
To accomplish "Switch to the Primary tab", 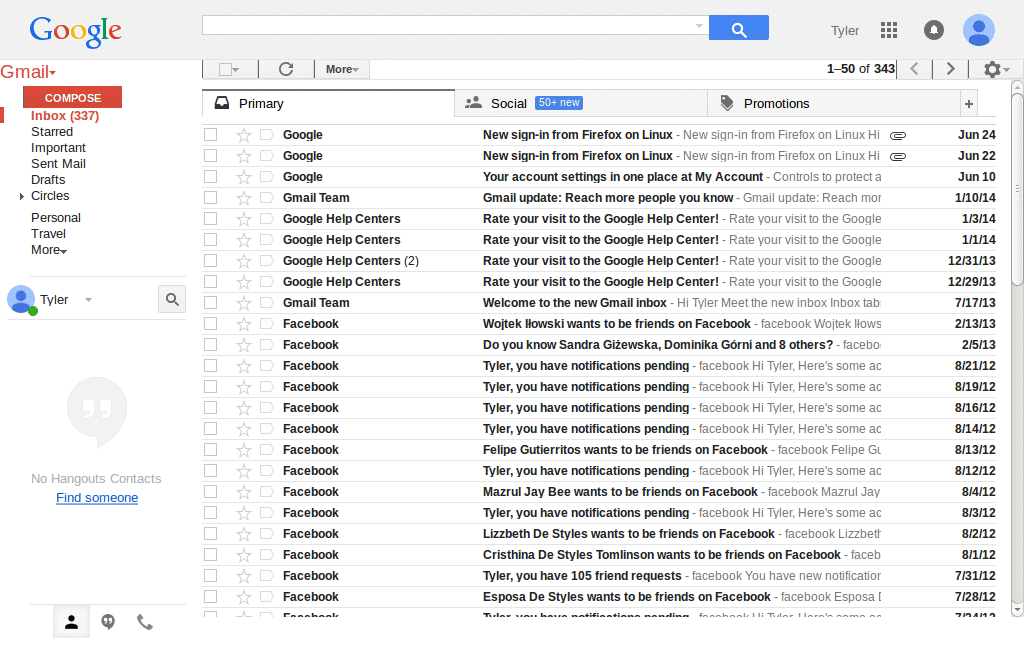I will click(328, 103).
